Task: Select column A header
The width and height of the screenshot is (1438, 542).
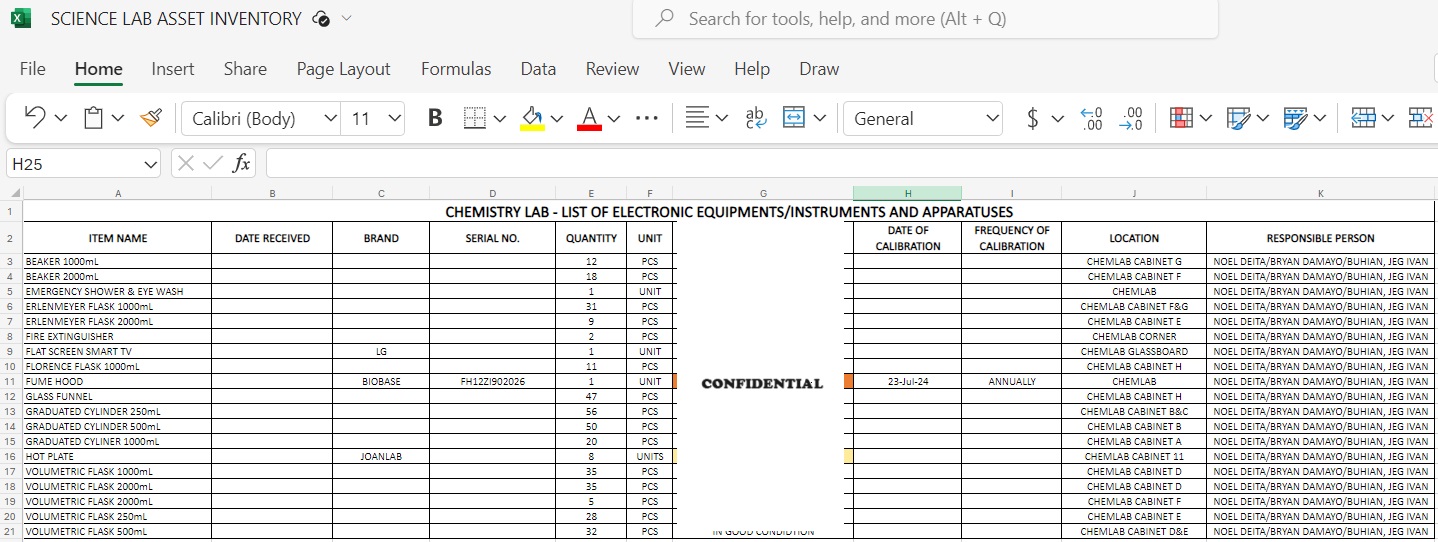Action: (x=117, y=193)
